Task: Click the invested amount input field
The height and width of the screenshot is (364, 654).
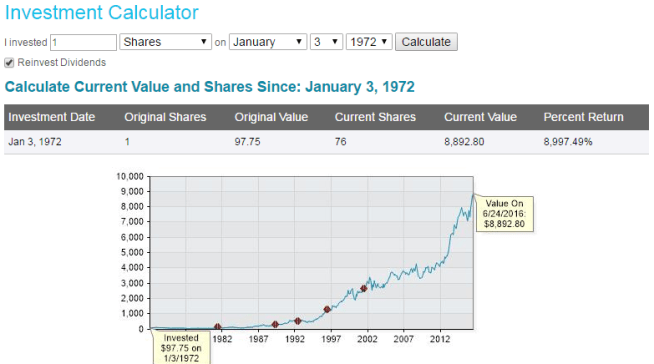Action: click(x=83, y=42)
